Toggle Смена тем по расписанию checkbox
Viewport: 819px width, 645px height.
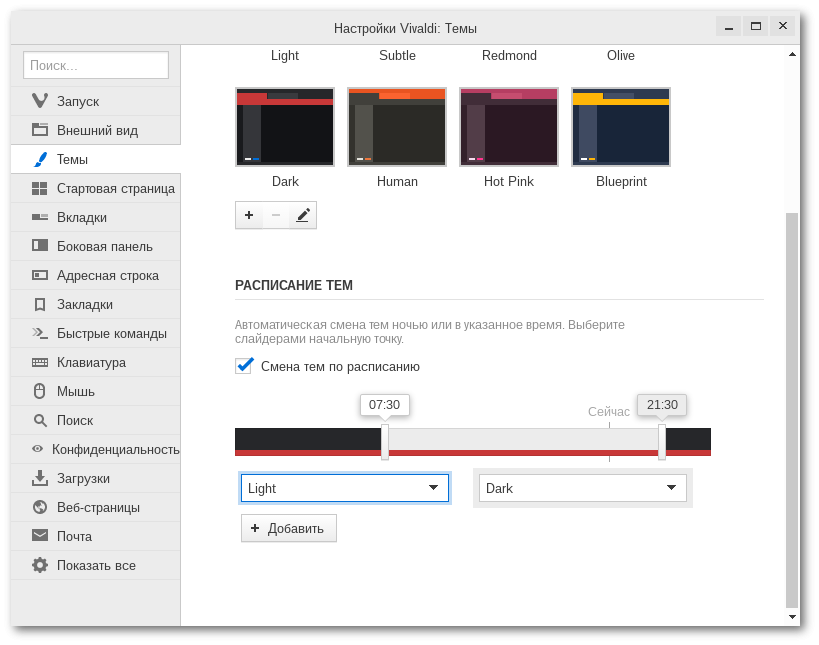coord(244,366)
